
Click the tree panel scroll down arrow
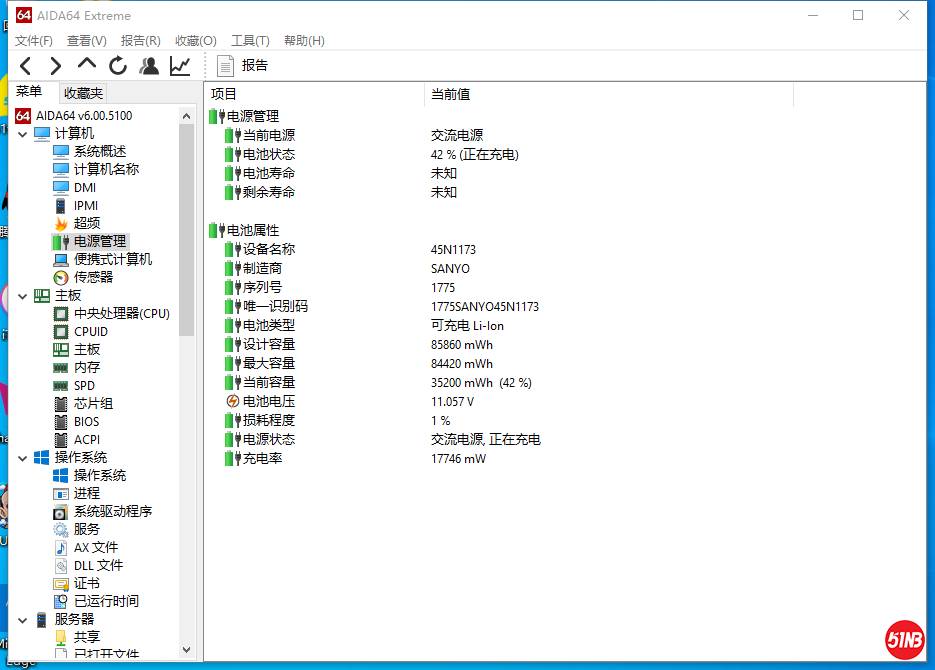click(x=187, y=650)
